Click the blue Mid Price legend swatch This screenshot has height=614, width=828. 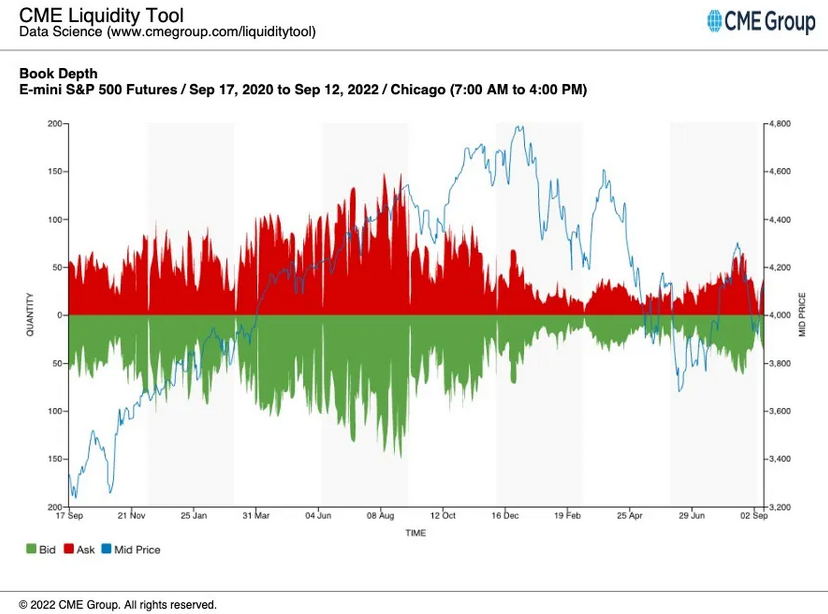click(x=107, y=549)
